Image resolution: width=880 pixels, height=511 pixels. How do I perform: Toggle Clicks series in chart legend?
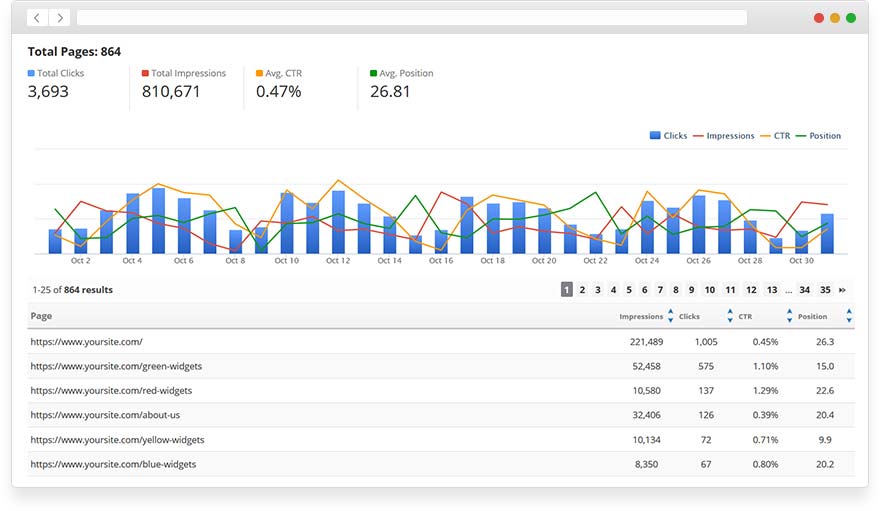(668, 136)
